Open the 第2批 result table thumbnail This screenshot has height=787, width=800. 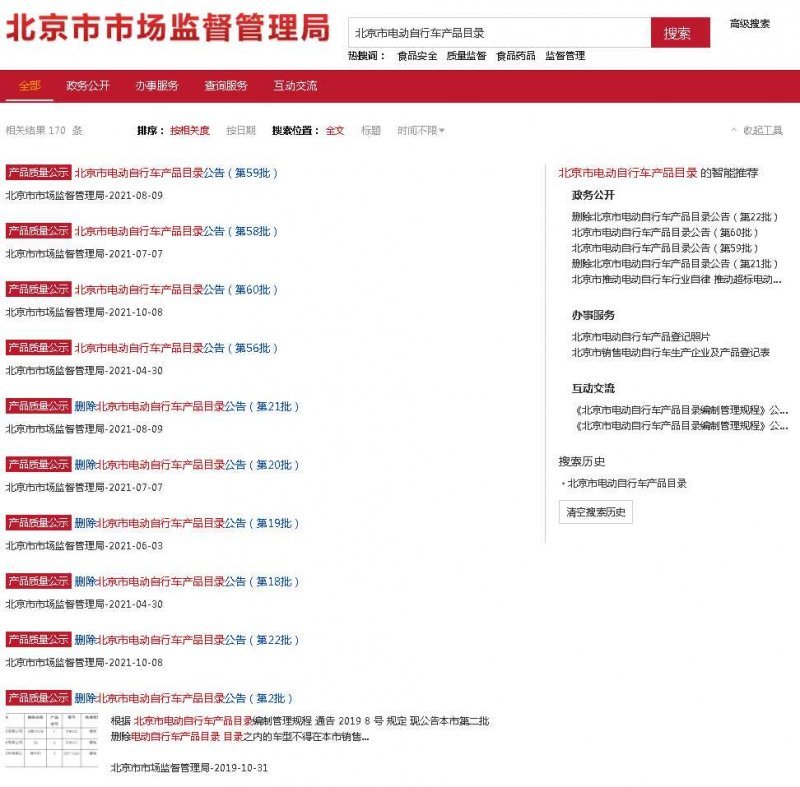(51, 740)
